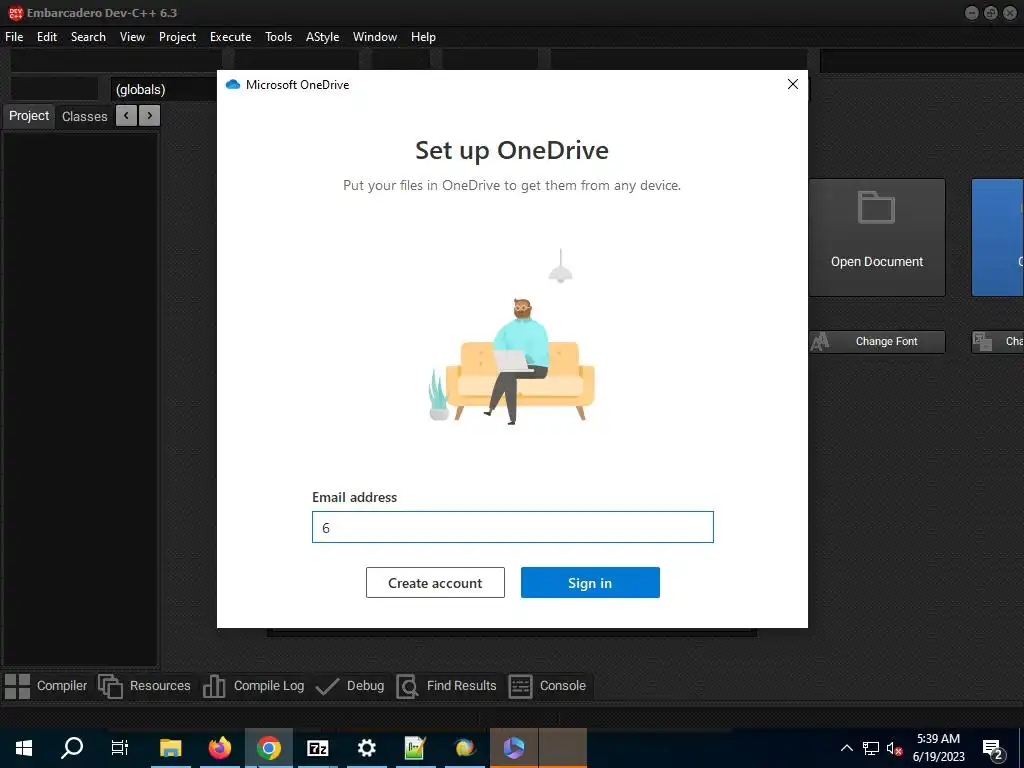Click the blue prism icon on taskbar
This screenshot has height=768, width=1024.
pos(514,748)
